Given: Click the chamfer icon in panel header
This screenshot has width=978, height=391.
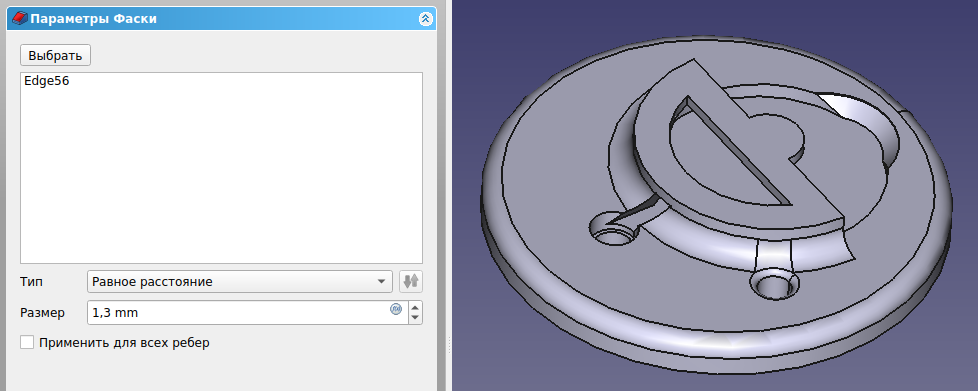Looking at the screenshot, I should [20, 19].
